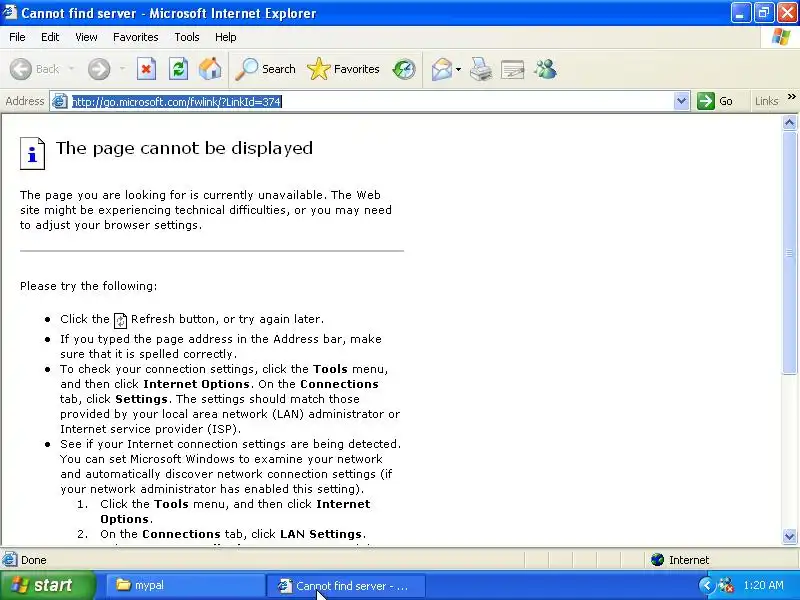The image size is (800, 600).
Task: Click the network connection tray icon
Action: pyautogui.click(x=726, y=585)
